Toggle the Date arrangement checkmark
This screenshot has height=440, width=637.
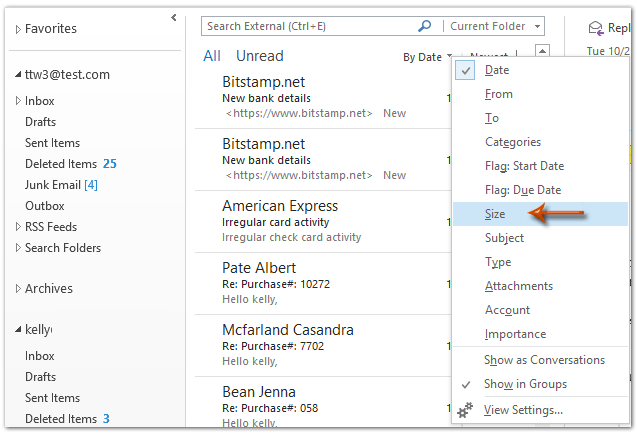tap(466, 70)
